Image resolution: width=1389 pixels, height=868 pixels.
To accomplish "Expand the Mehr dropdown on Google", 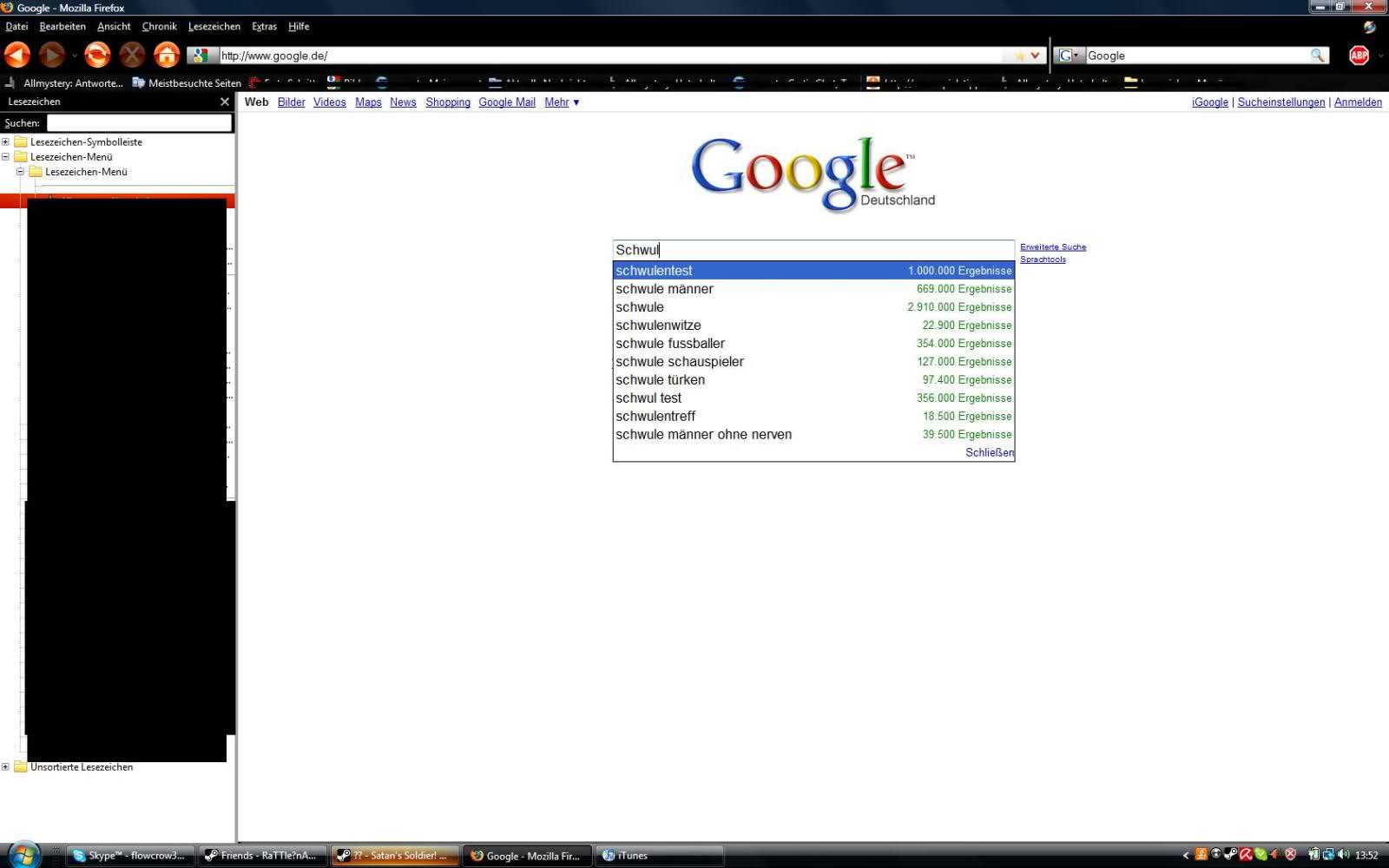I will 562,102.
